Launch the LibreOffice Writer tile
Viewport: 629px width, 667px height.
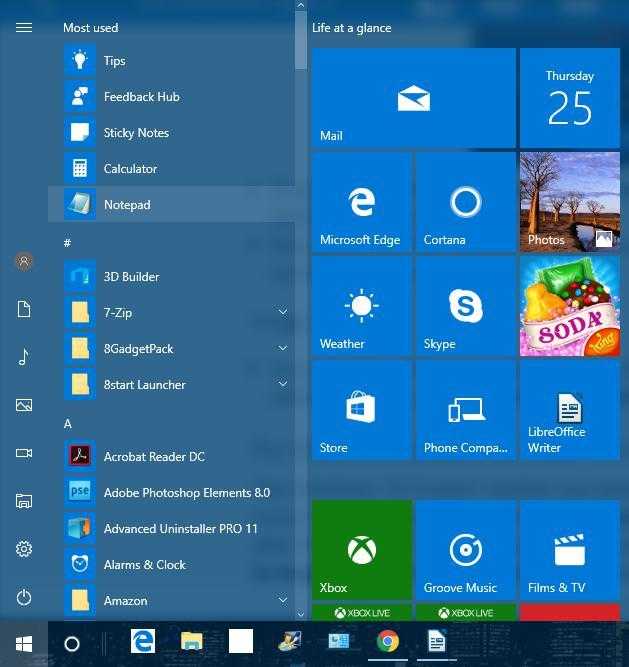click(569, 410)
